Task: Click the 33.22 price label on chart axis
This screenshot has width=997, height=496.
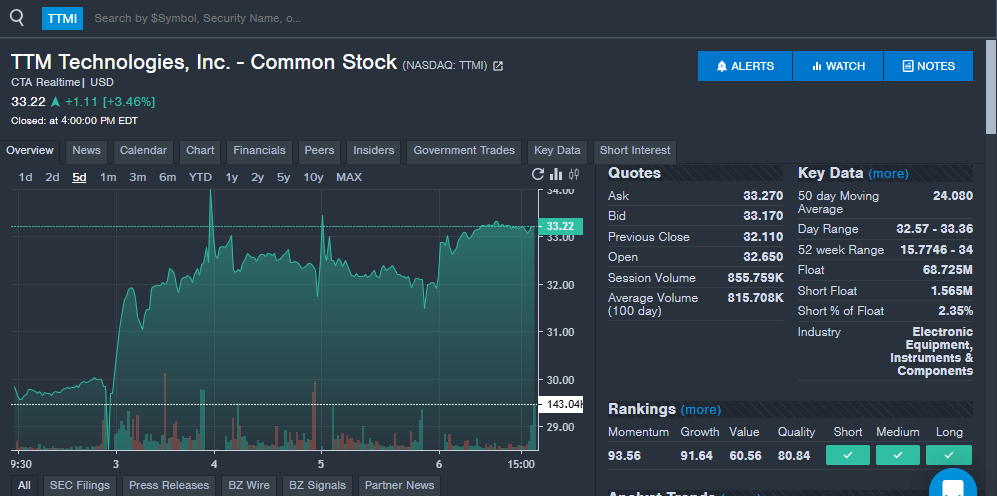Action: (560, 226)
